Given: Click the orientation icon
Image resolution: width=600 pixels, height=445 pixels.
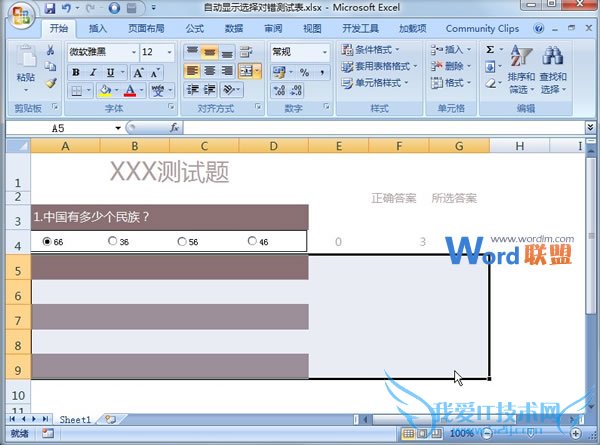Looking at the screenshot, I should click(228, 90).
